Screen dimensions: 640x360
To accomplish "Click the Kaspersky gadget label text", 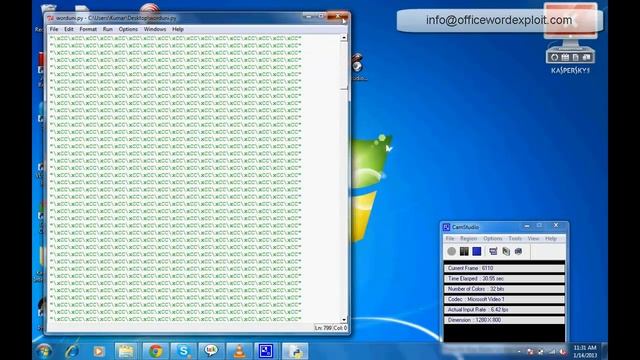I will (x=570, y=71).
